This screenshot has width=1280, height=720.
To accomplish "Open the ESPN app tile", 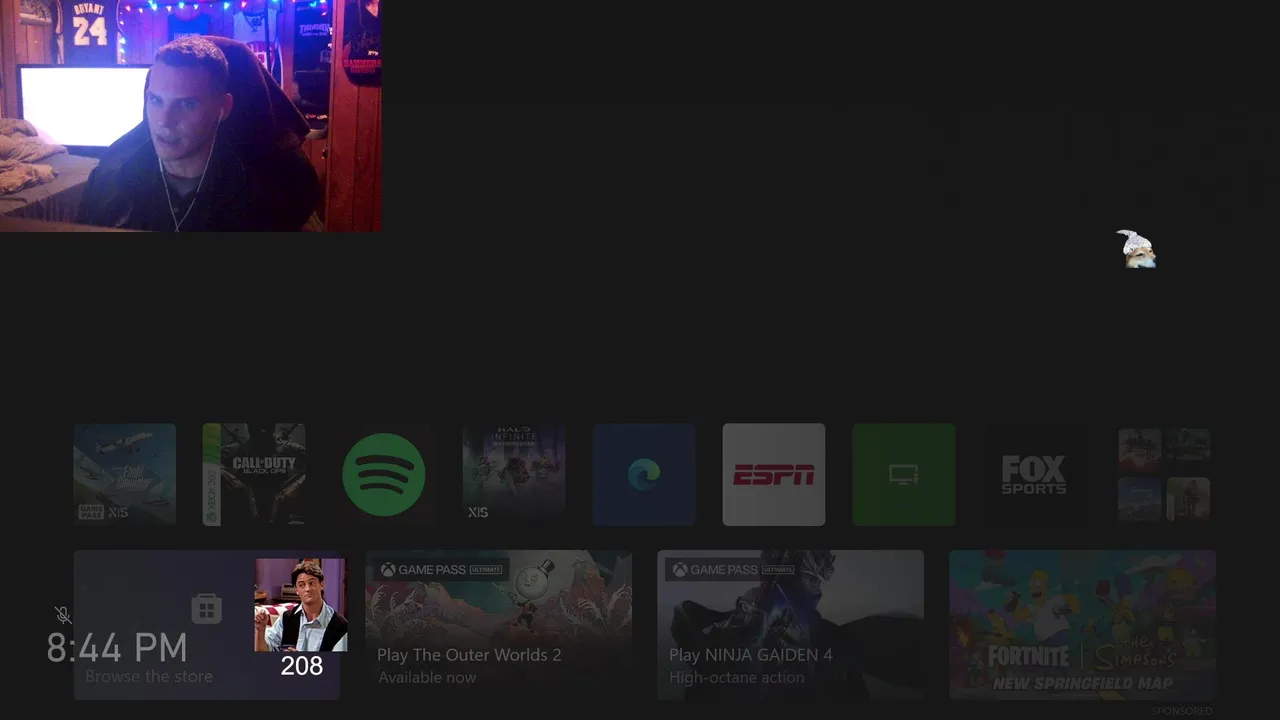I will coord(774,474).
